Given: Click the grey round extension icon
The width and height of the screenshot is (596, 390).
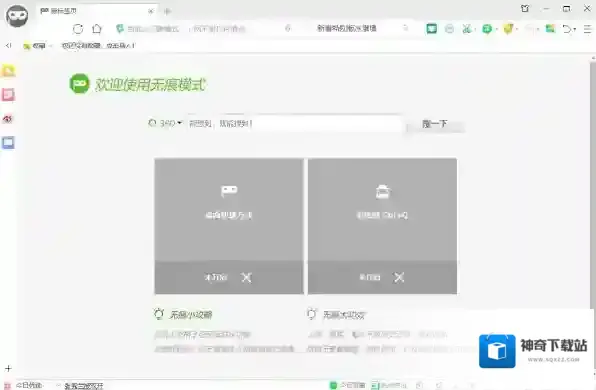Looking at the screenshot, I should point(449,29).
